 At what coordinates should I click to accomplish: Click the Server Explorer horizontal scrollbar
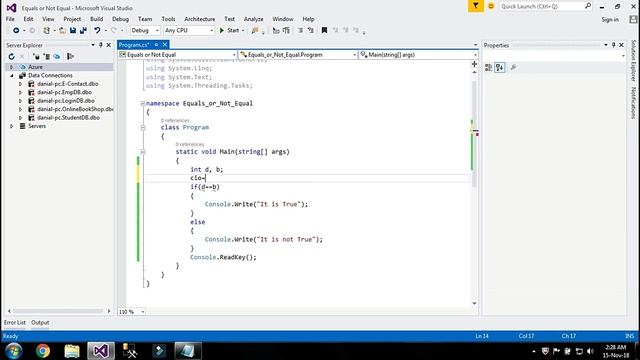(59, 311)
